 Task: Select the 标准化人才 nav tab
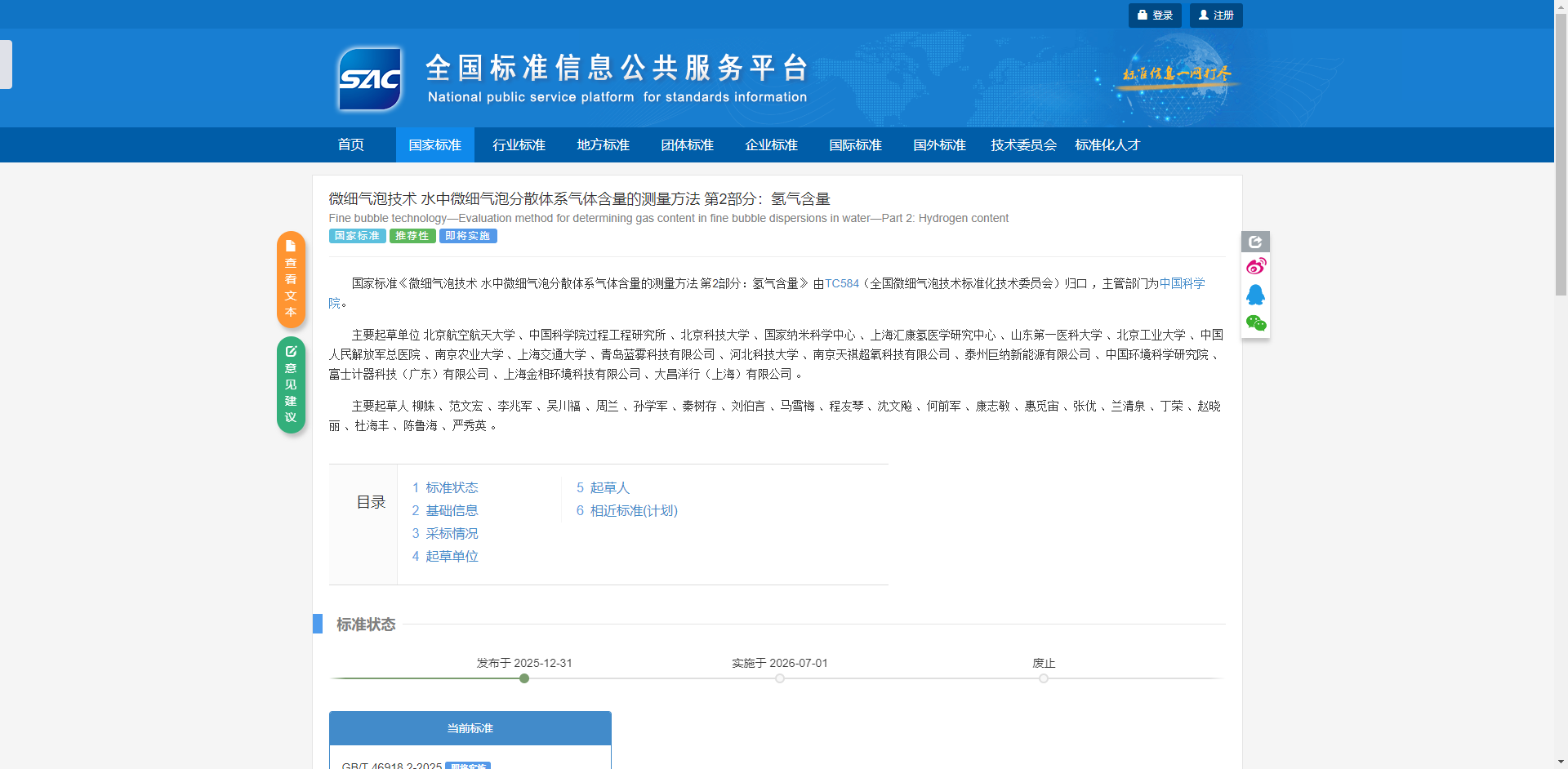pos(1107,144)
